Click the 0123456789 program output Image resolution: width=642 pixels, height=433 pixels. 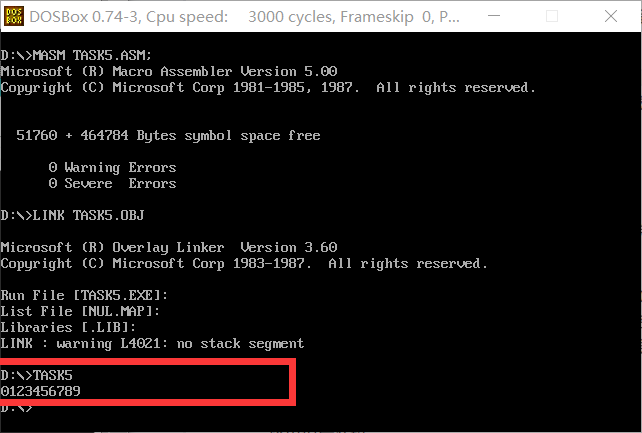coord(41,391)
